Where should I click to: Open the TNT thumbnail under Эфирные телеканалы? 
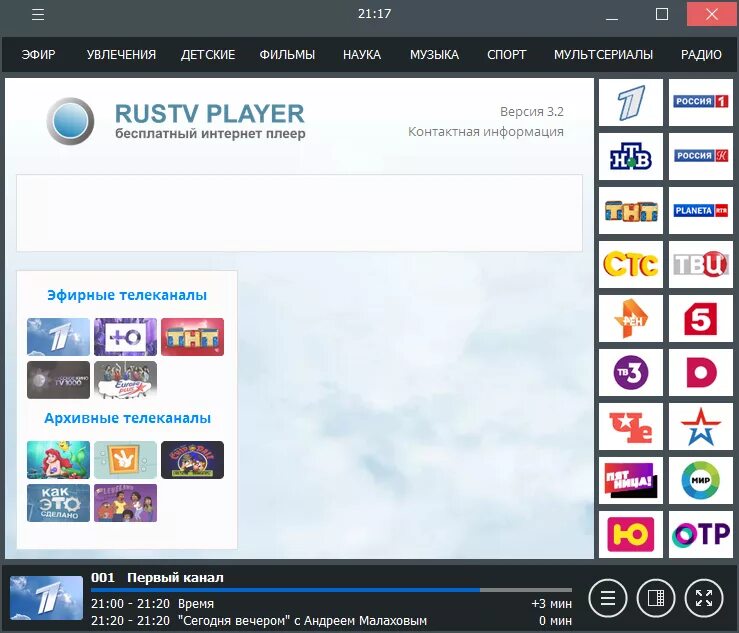pos(192,337)
